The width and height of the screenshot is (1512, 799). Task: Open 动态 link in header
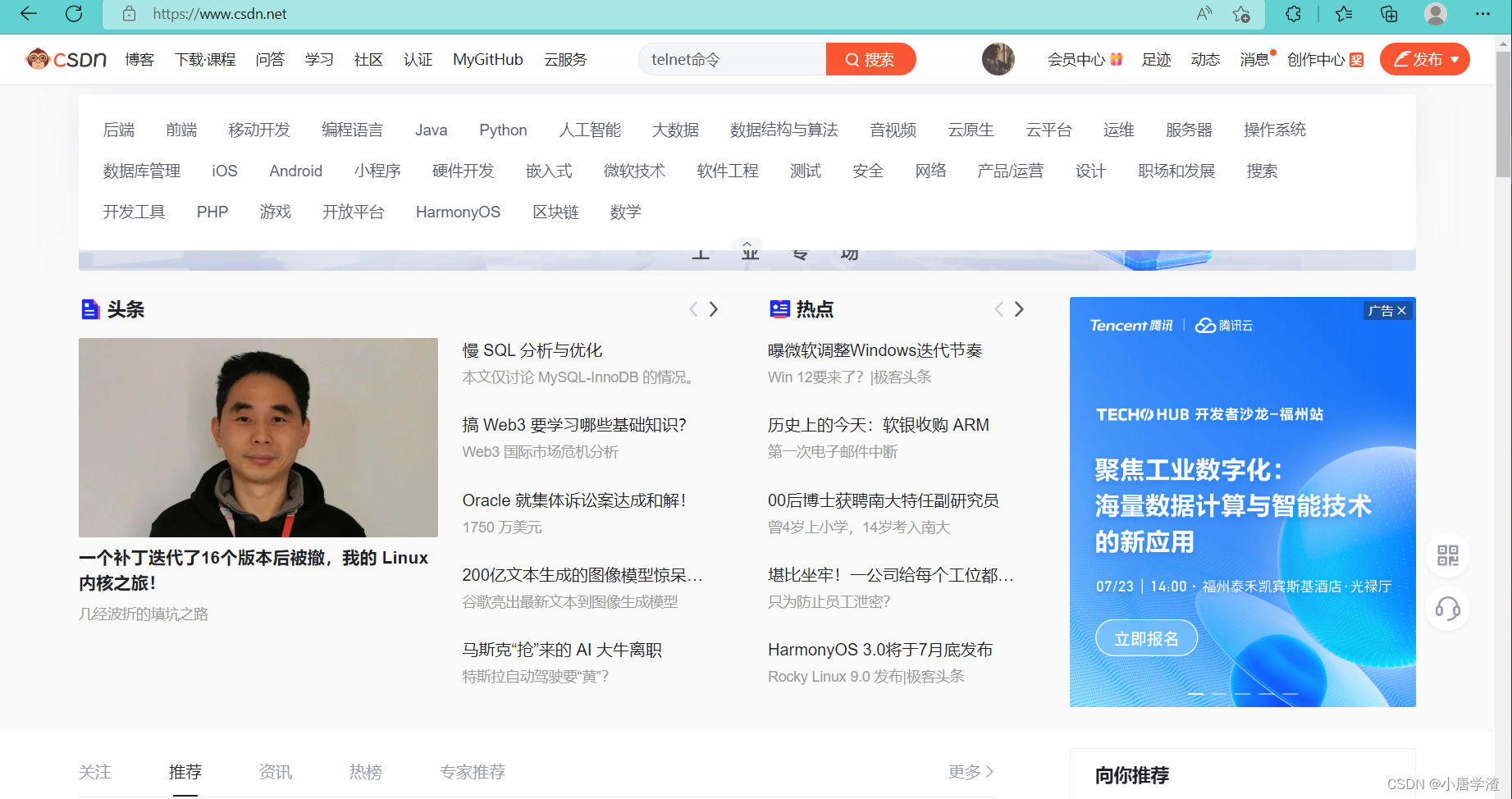click(x=1205, y=59)
